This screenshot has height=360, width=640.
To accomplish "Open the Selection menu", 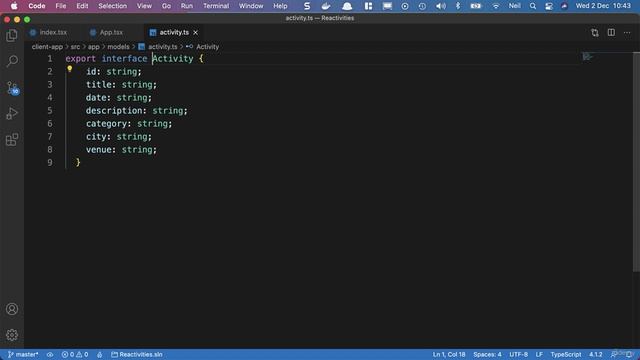I will (112, 6).
